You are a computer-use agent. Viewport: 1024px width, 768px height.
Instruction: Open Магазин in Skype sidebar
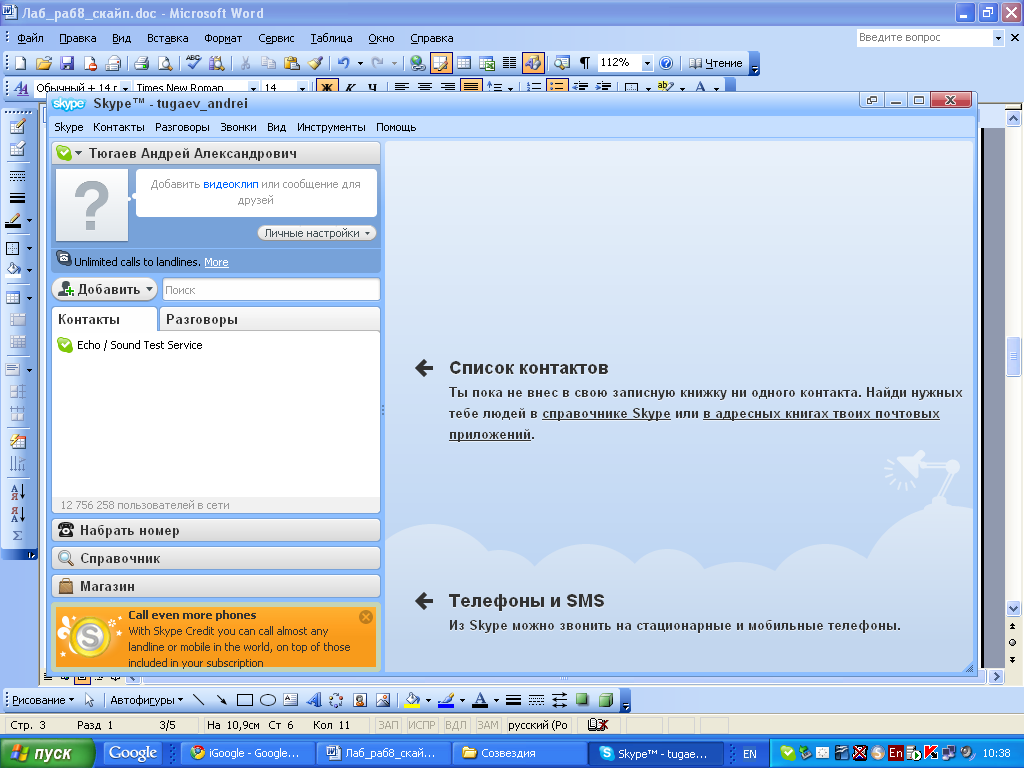(216, 586)
